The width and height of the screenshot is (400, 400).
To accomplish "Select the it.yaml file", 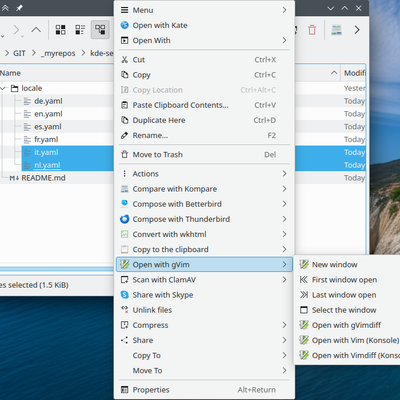I will (x=46, y=152).
